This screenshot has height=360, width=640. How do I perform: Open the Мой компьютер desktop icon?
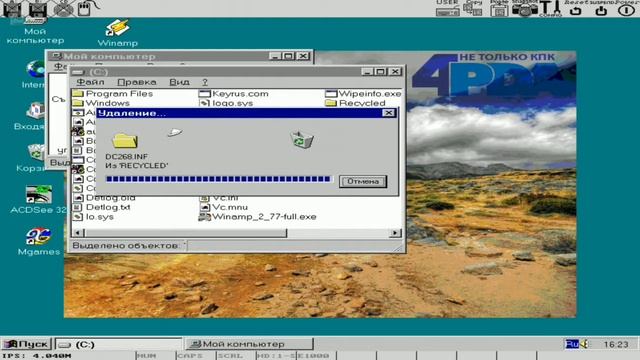point(35,32)
